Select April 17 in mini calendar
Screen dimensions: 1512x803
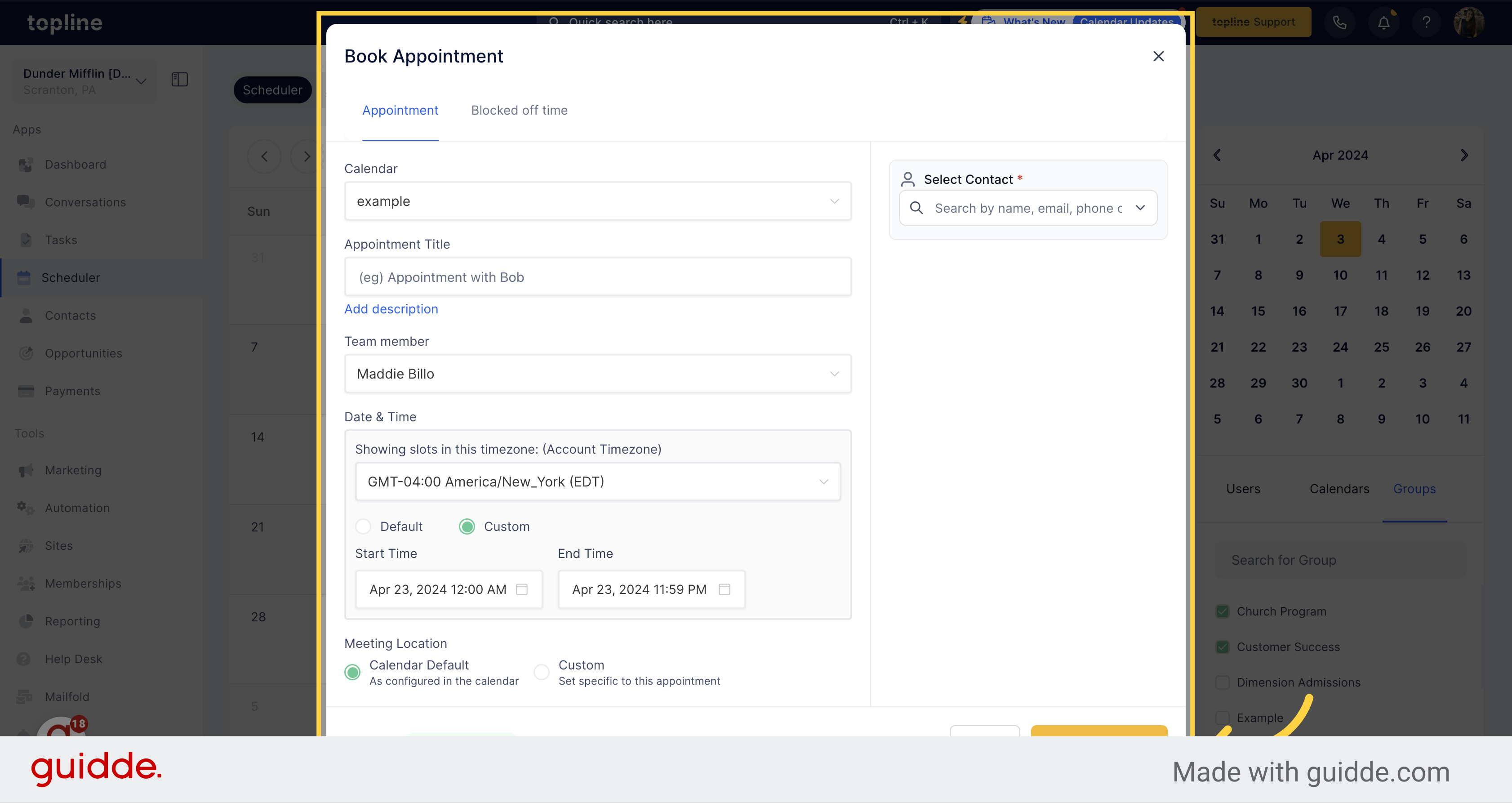coord(1341,312)
